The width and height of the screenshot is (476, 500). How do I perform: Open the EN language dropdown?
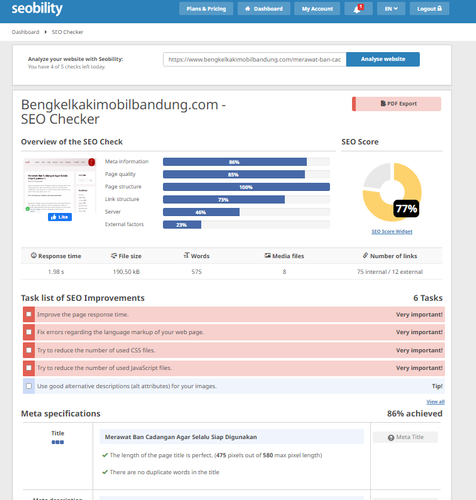tap(391, 9)
